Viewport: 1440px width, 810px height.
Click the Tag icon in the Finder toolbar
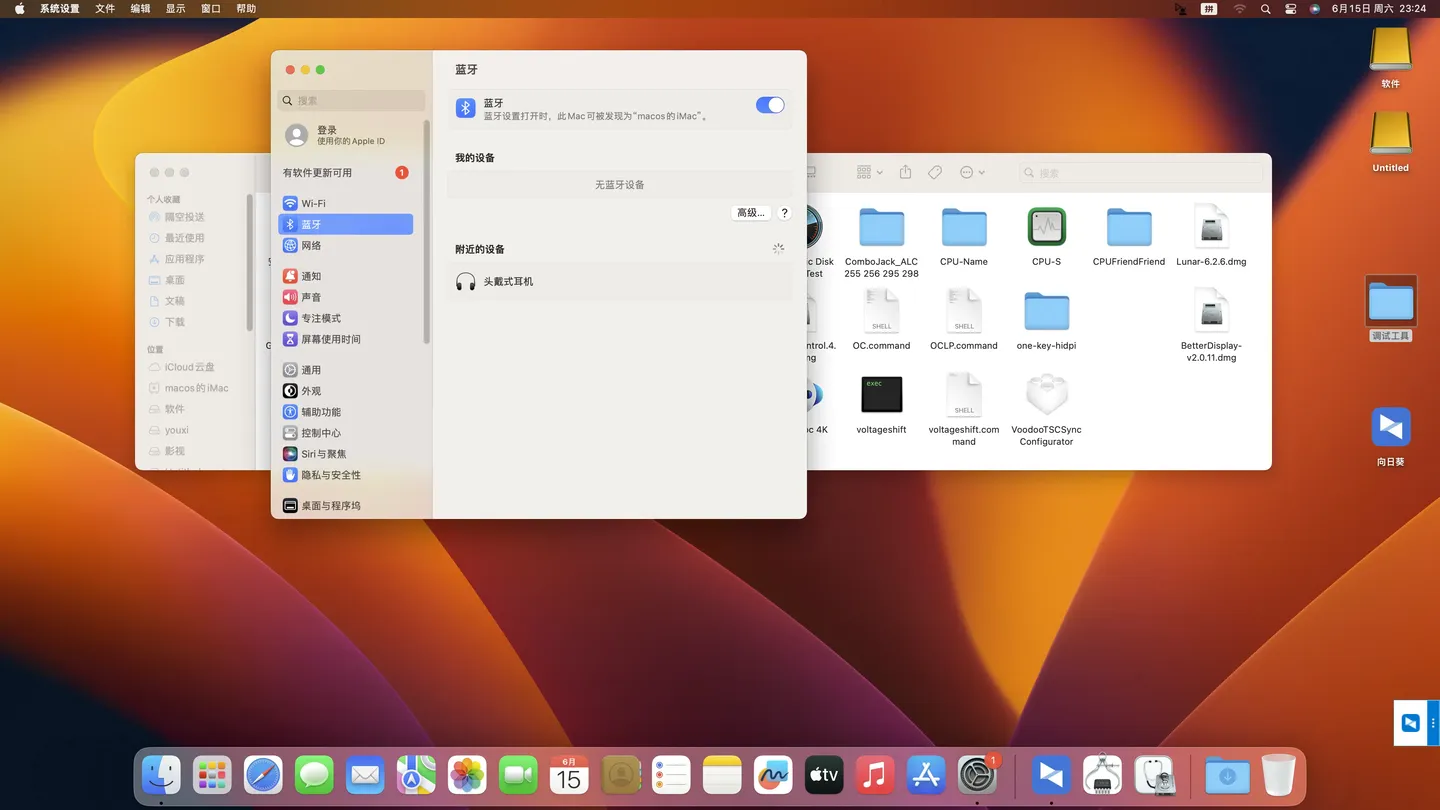934,172
